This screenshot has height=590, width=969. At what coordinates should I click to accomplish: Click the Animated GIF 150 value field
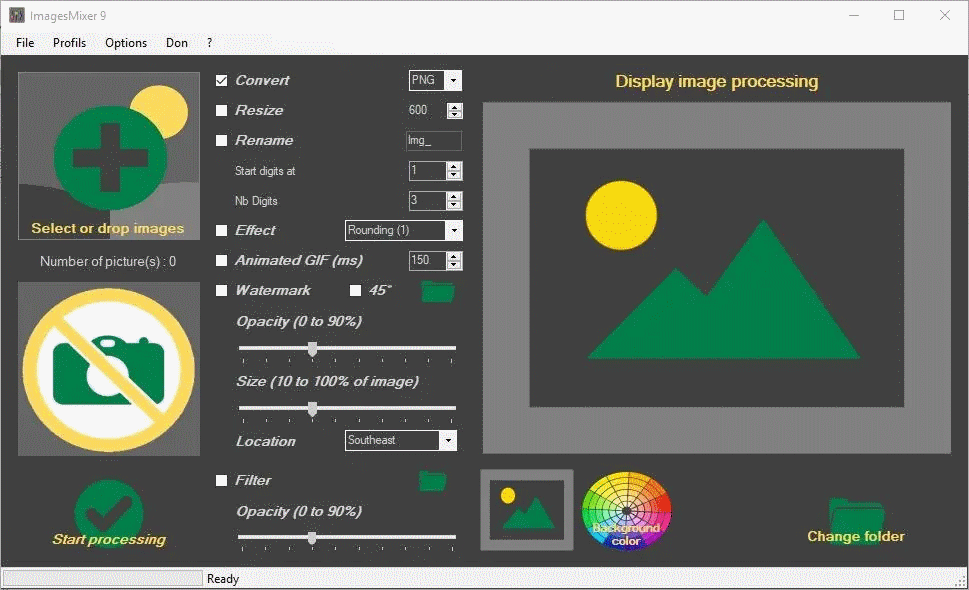(428, 260)
